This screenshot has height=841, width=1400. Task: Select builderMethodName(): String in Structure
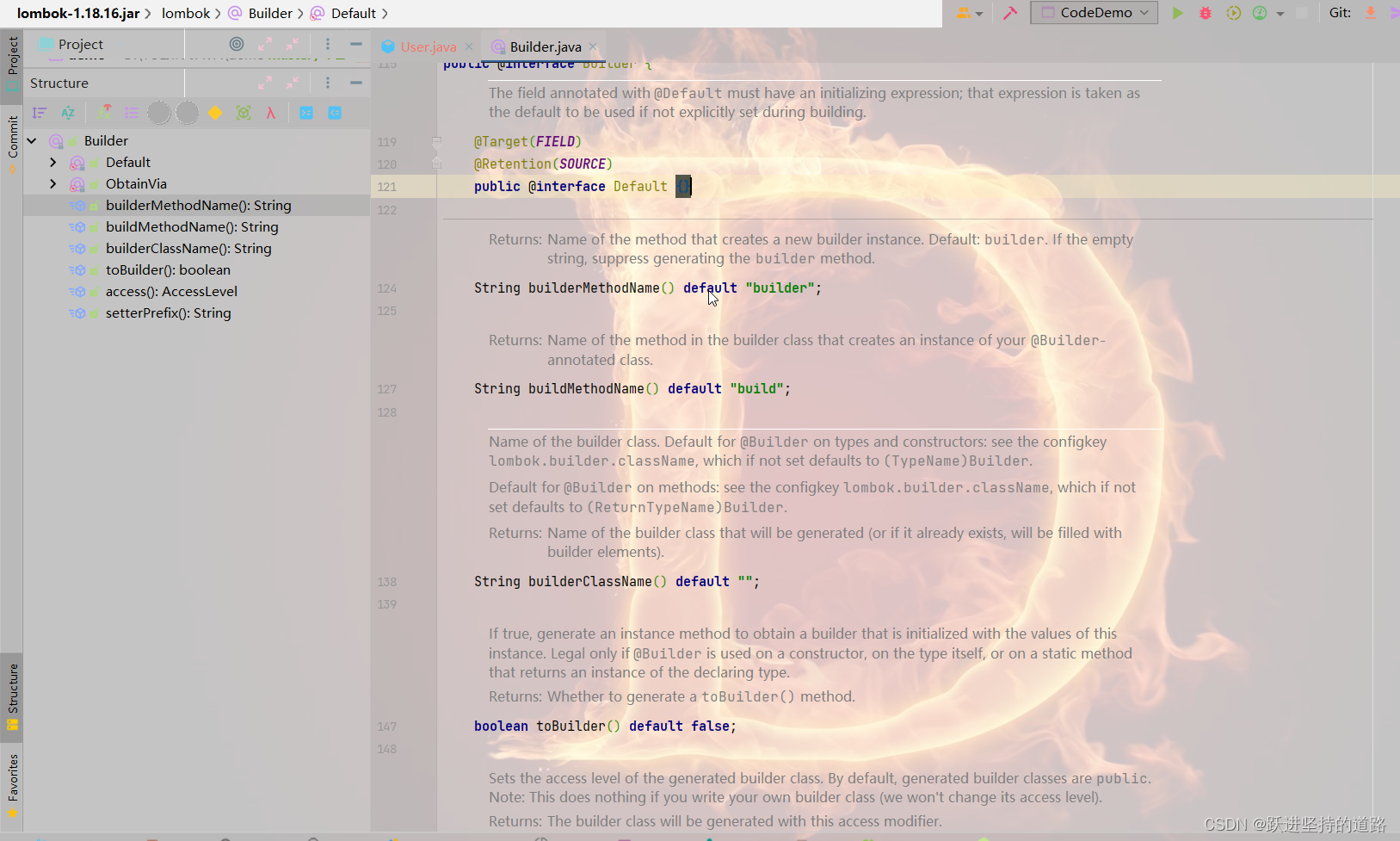point(198,205)
